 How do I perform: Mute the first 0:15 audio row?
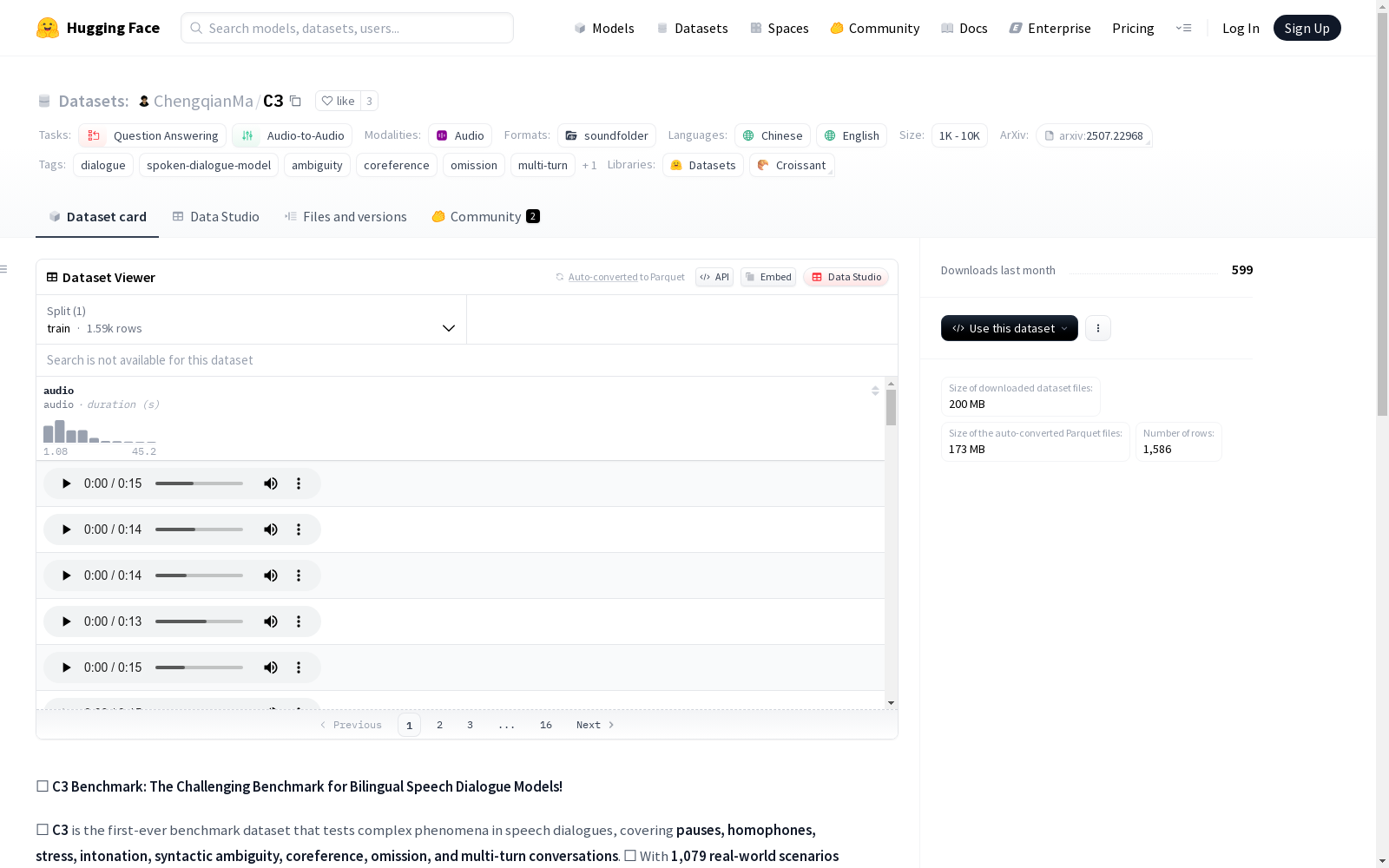(271, 483)
